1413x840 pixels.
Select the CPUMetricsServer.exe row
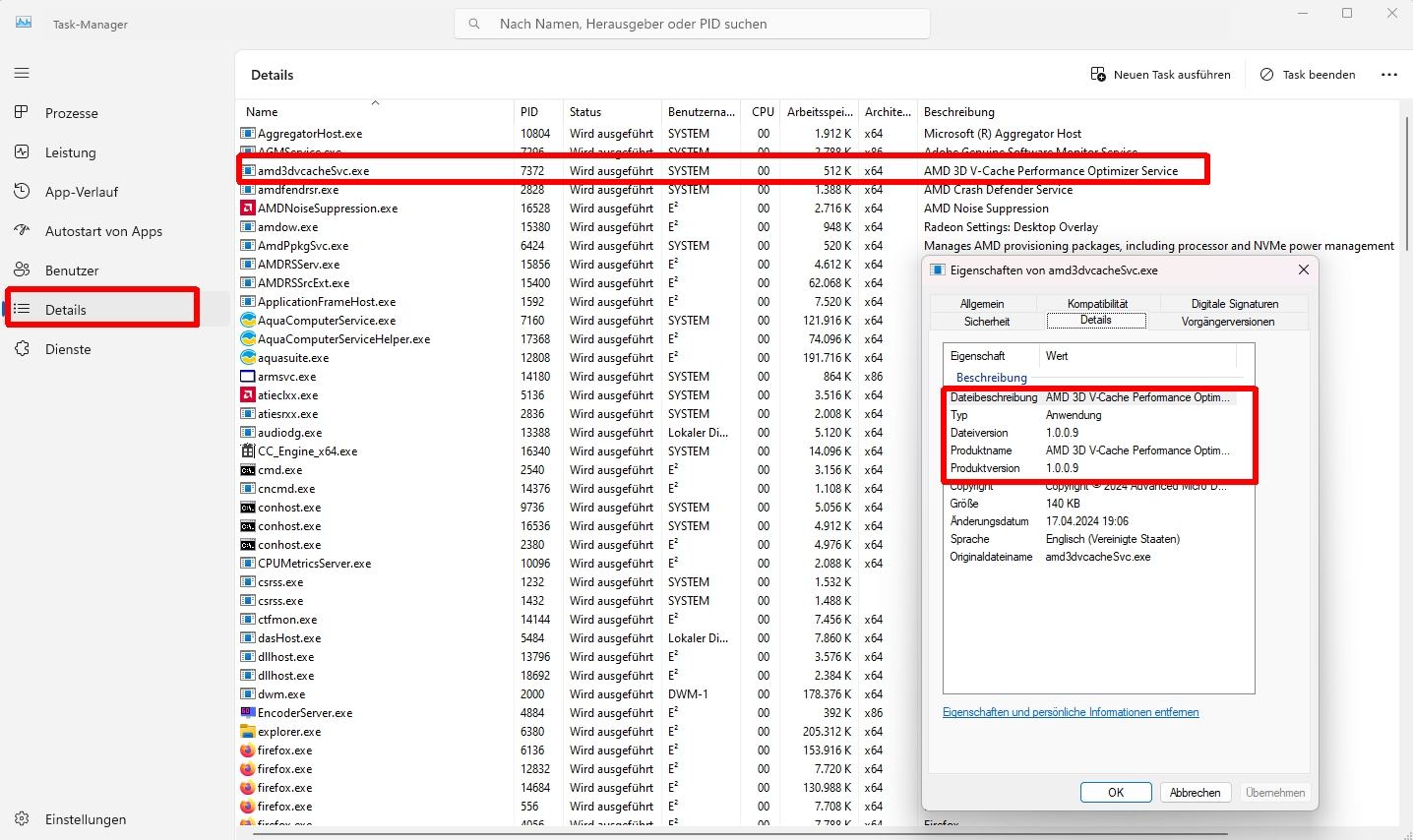(581, 563)
